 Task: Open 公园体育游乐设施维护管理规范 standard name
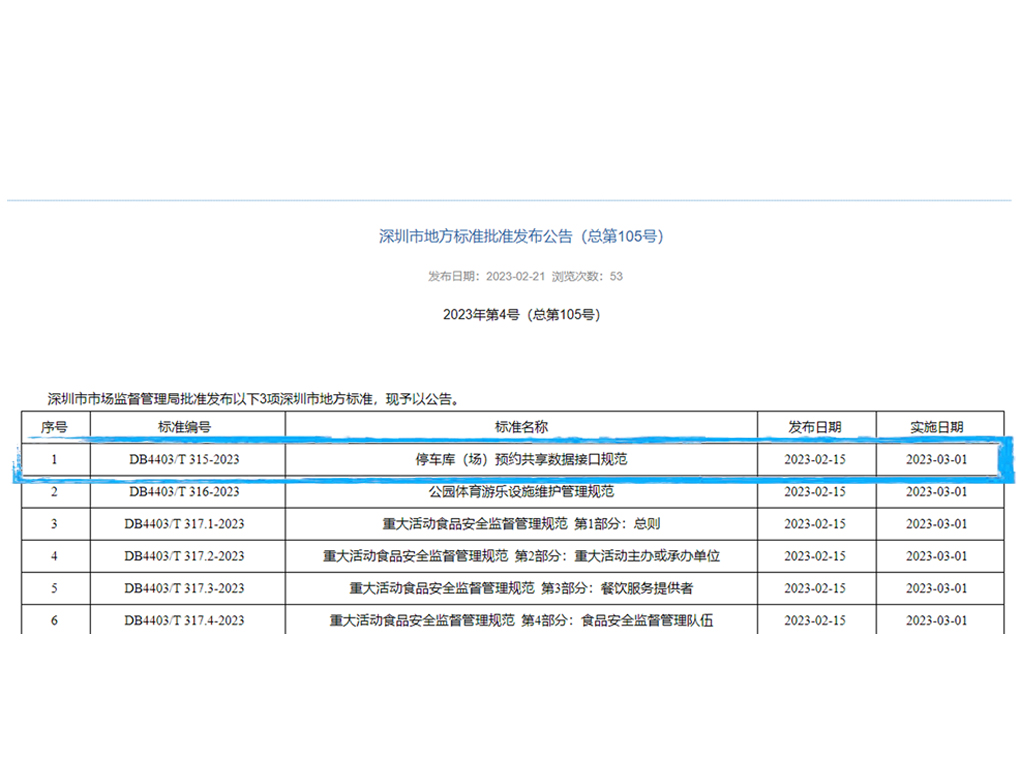pyautogui.click(x=521, y=492)
